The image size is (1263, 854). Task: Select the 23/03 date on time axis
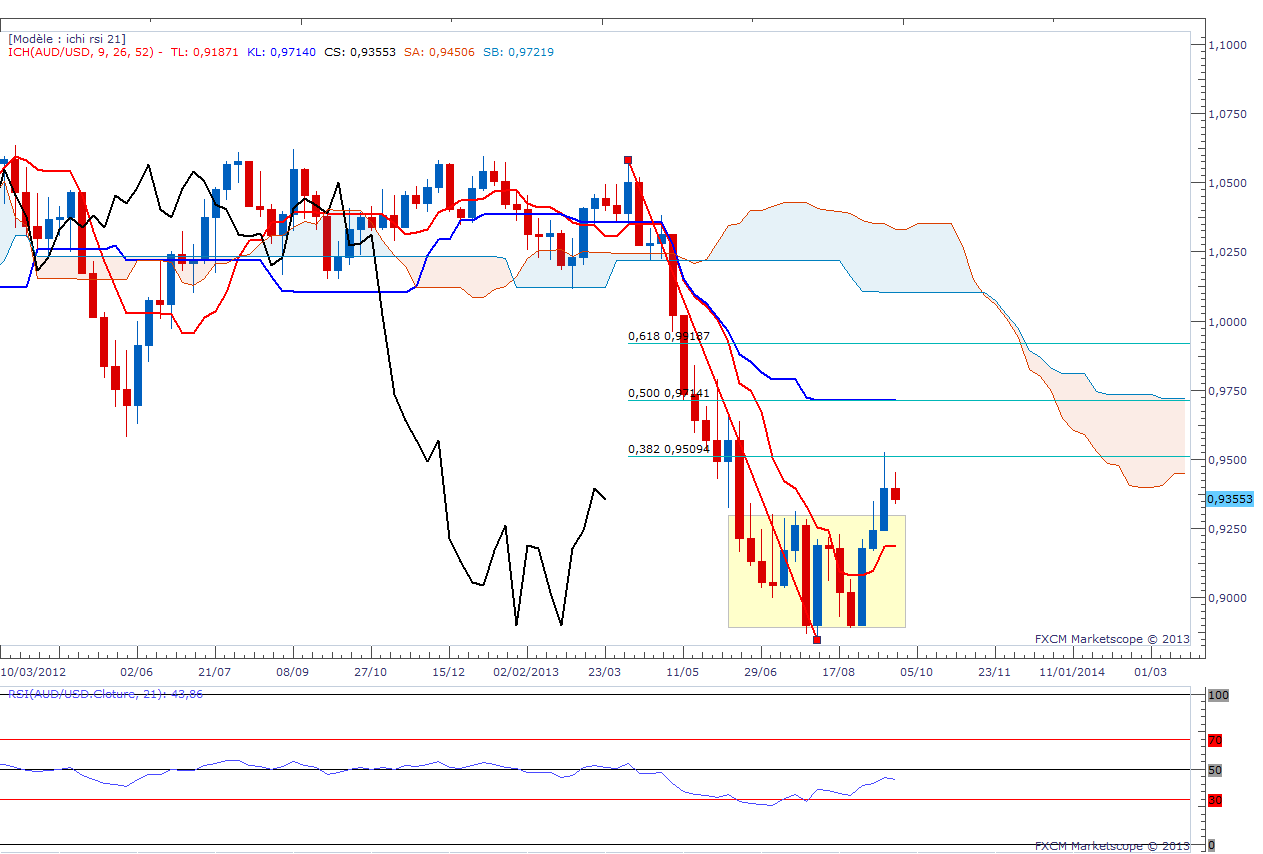(x=605, y=672)
